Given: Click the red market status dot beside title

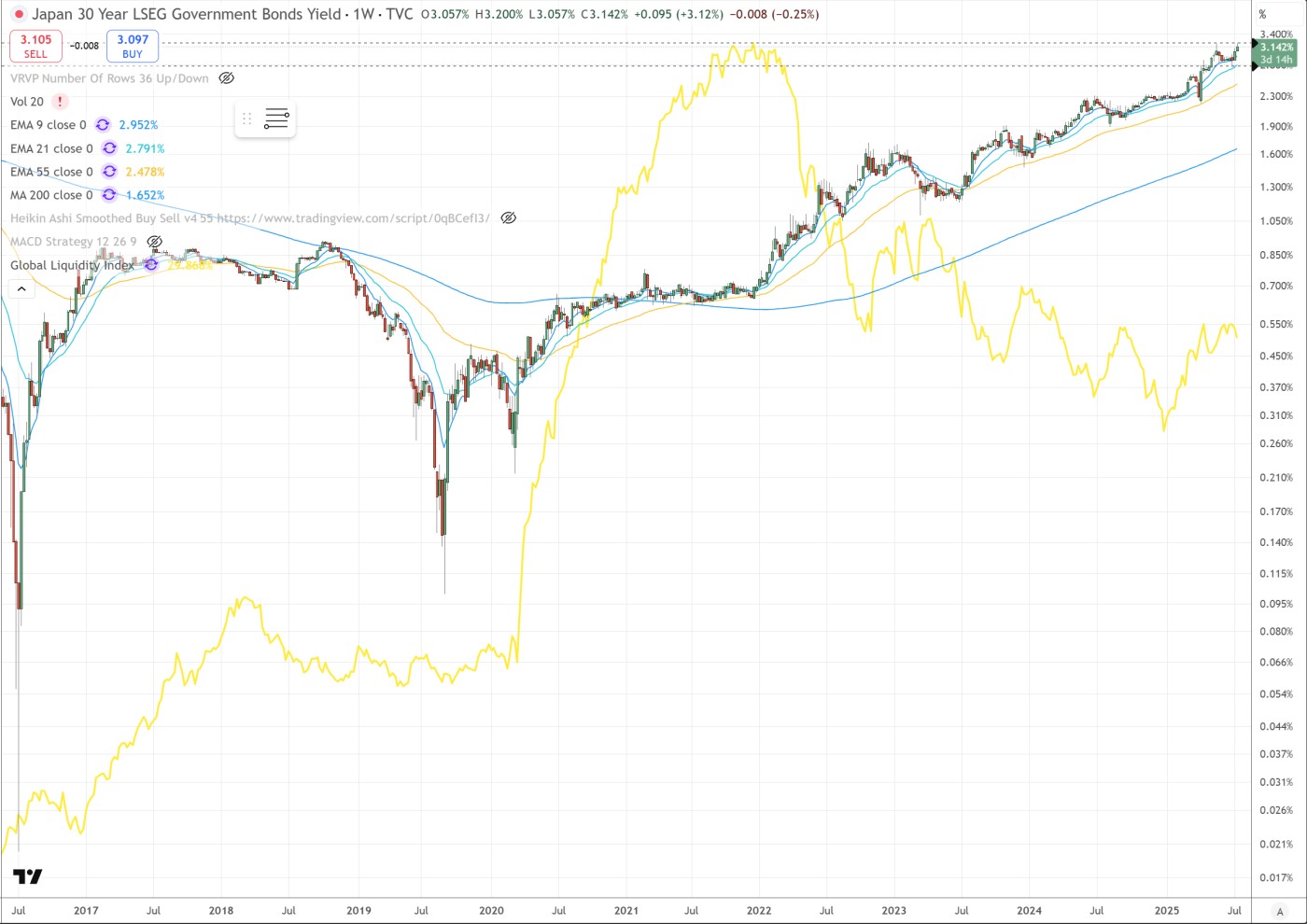Looking at the screenshot, I should [x=19, y=15].
